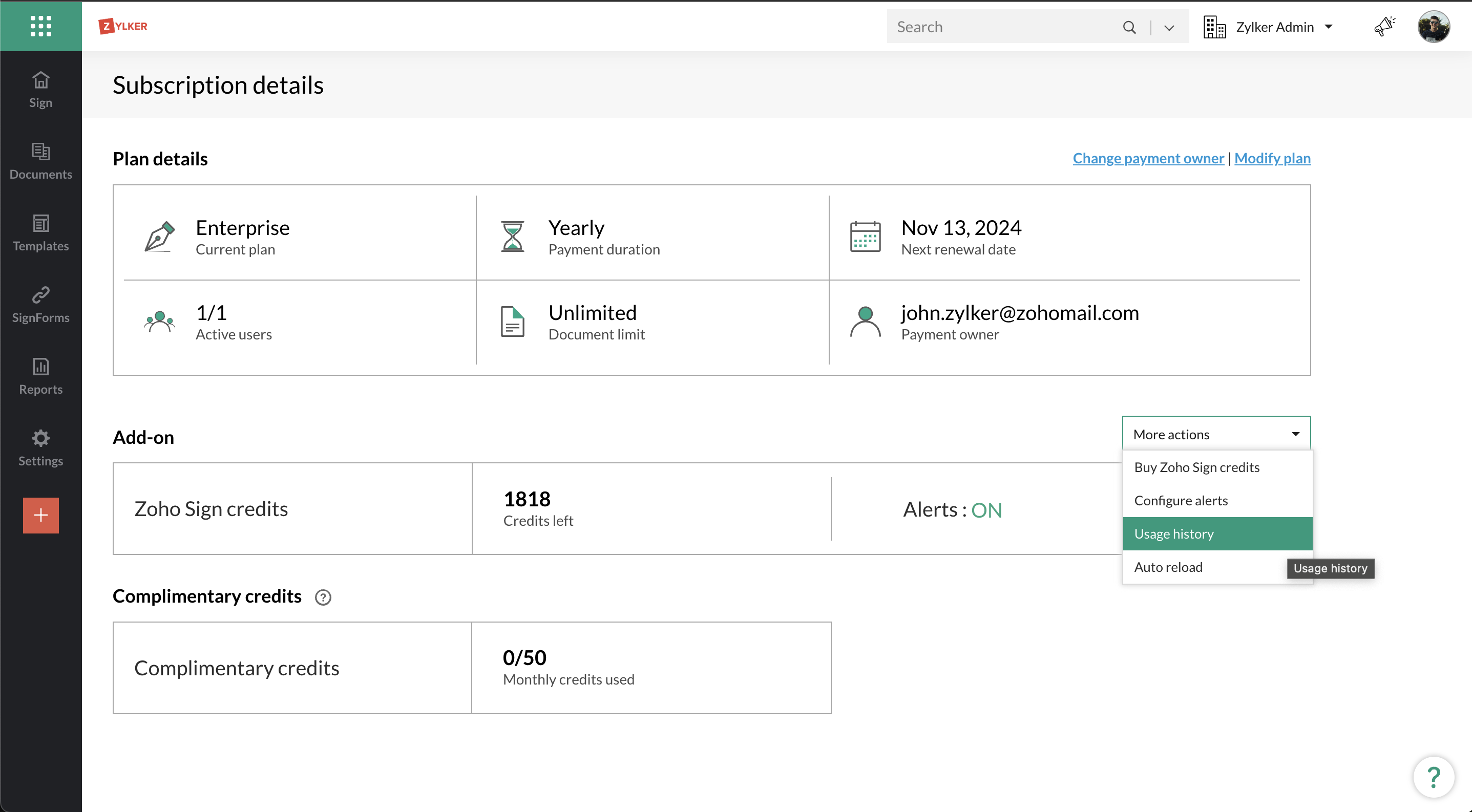Open SignForms link icon in sidebar
1472x812 pixels.
[x=40, y=304]
